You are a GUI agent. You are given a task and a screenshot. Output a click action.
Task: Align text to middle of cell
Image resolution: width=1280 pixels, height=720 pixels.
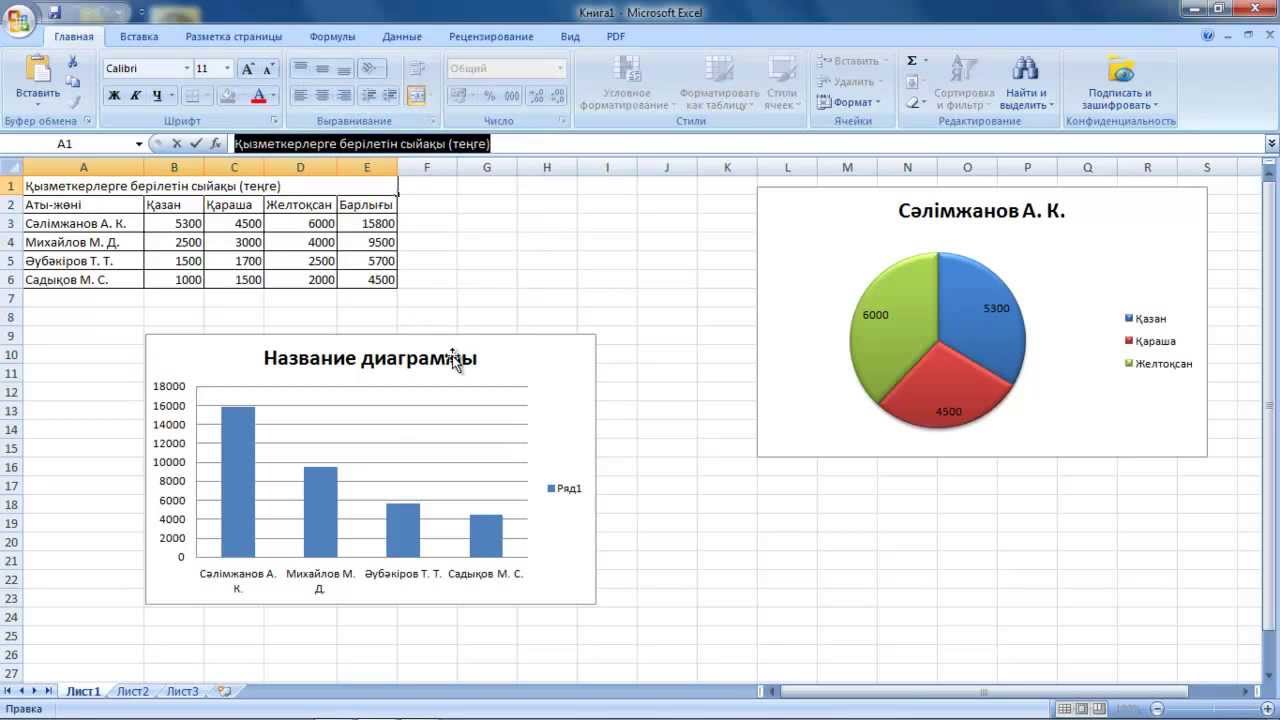point(322,69)
